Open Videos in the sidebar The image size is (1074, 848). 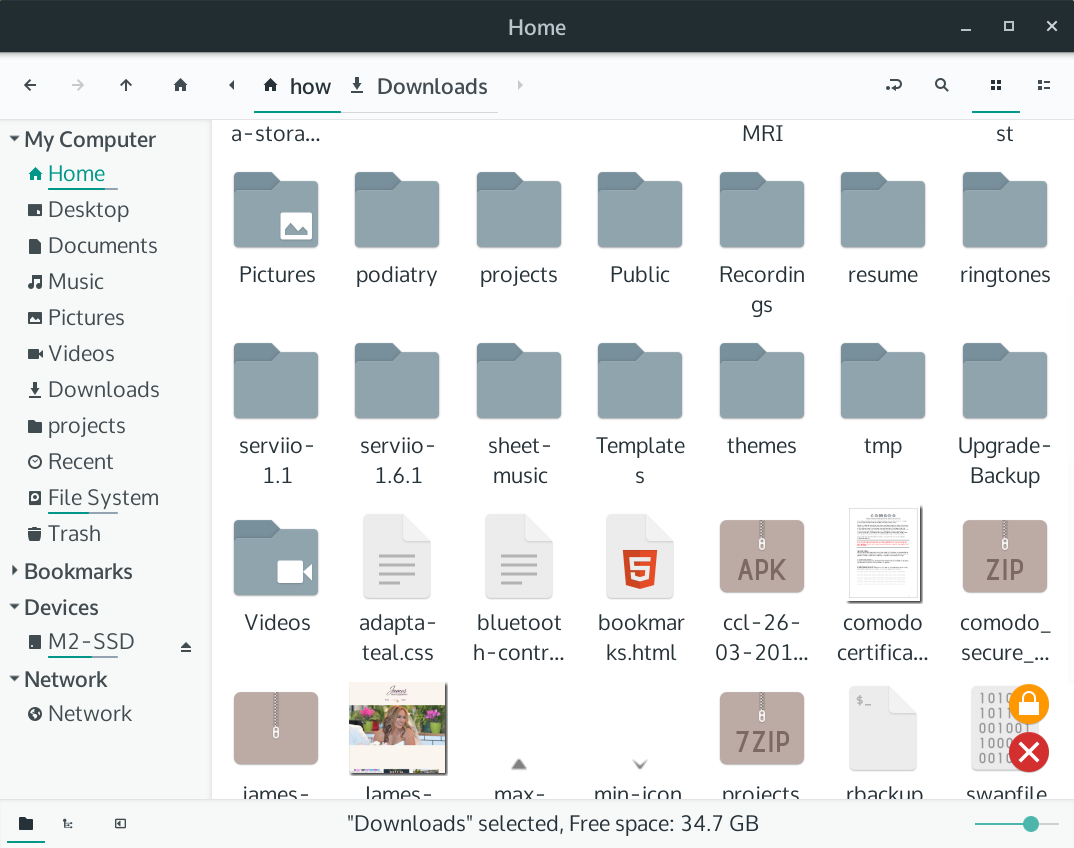(x=71, y=353)
